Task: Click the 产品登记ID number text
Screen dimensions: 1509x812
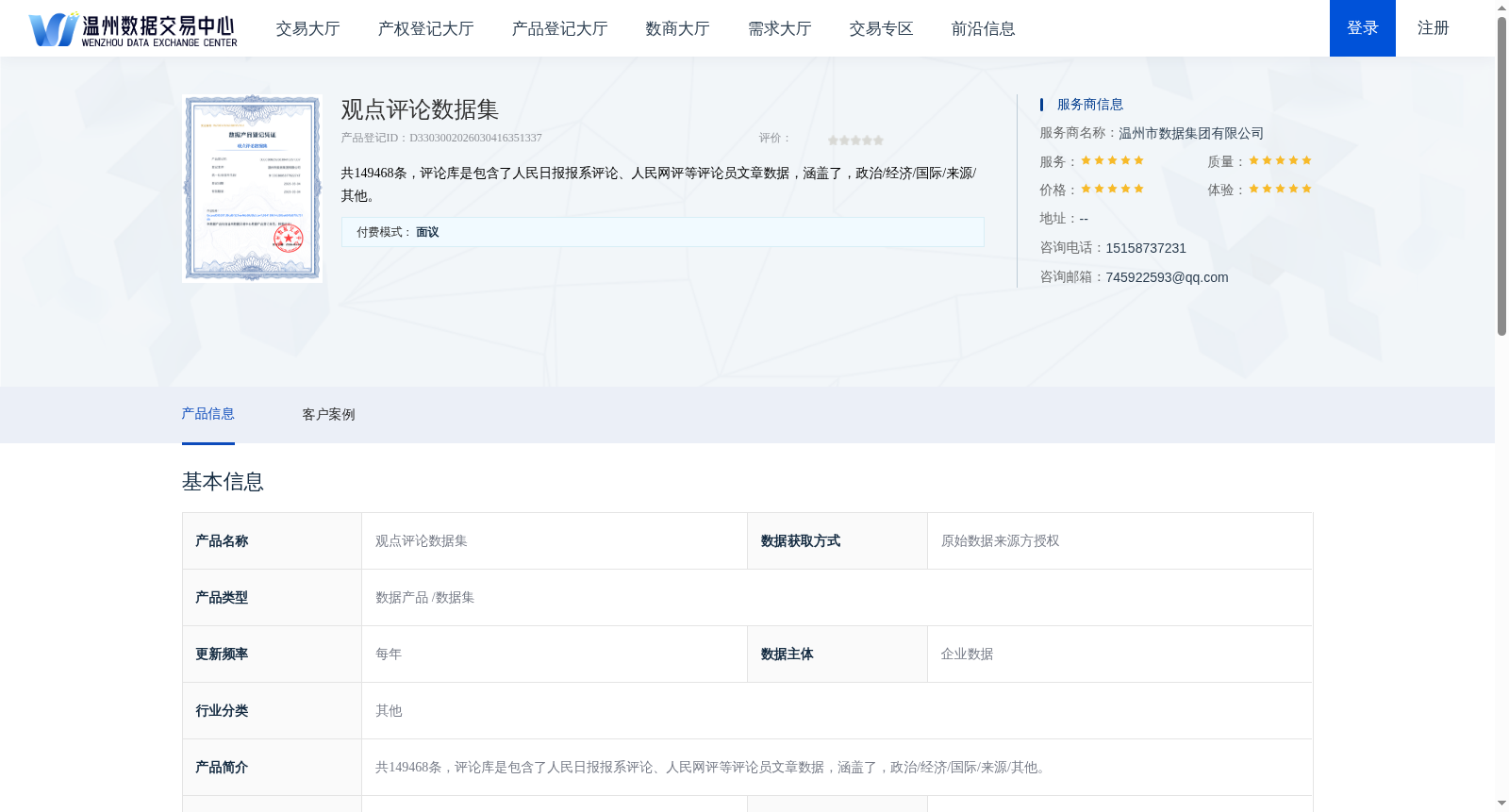Action: pos(441,138)
